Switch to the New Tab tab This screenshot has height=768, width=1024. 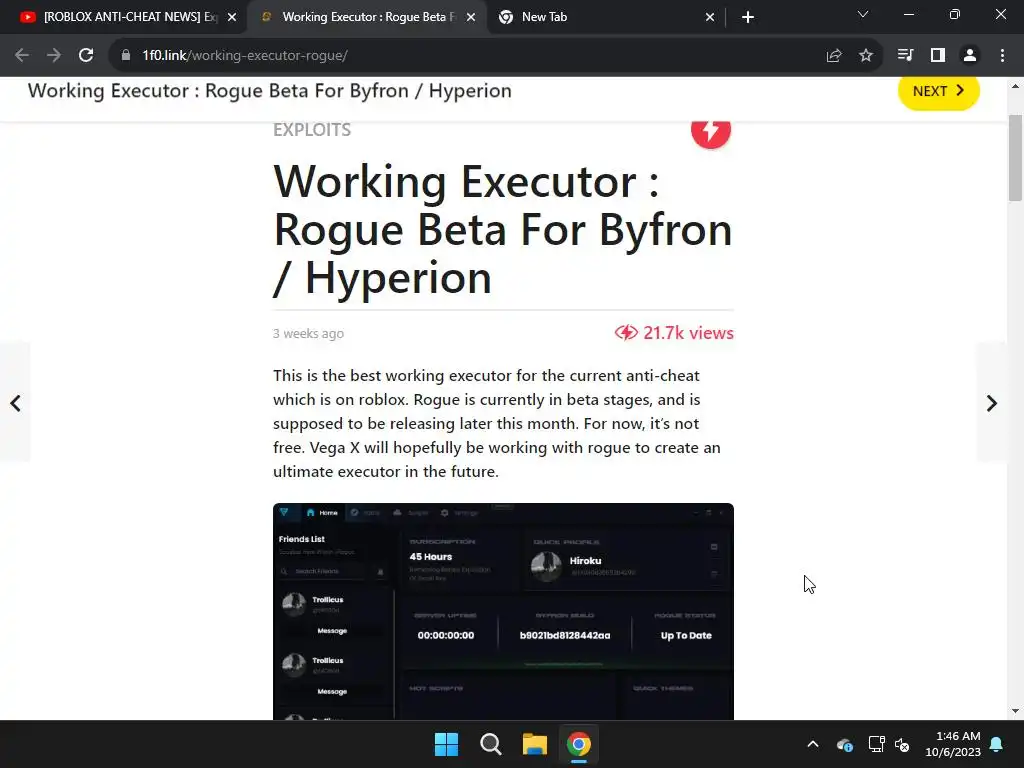click(606, 17)
